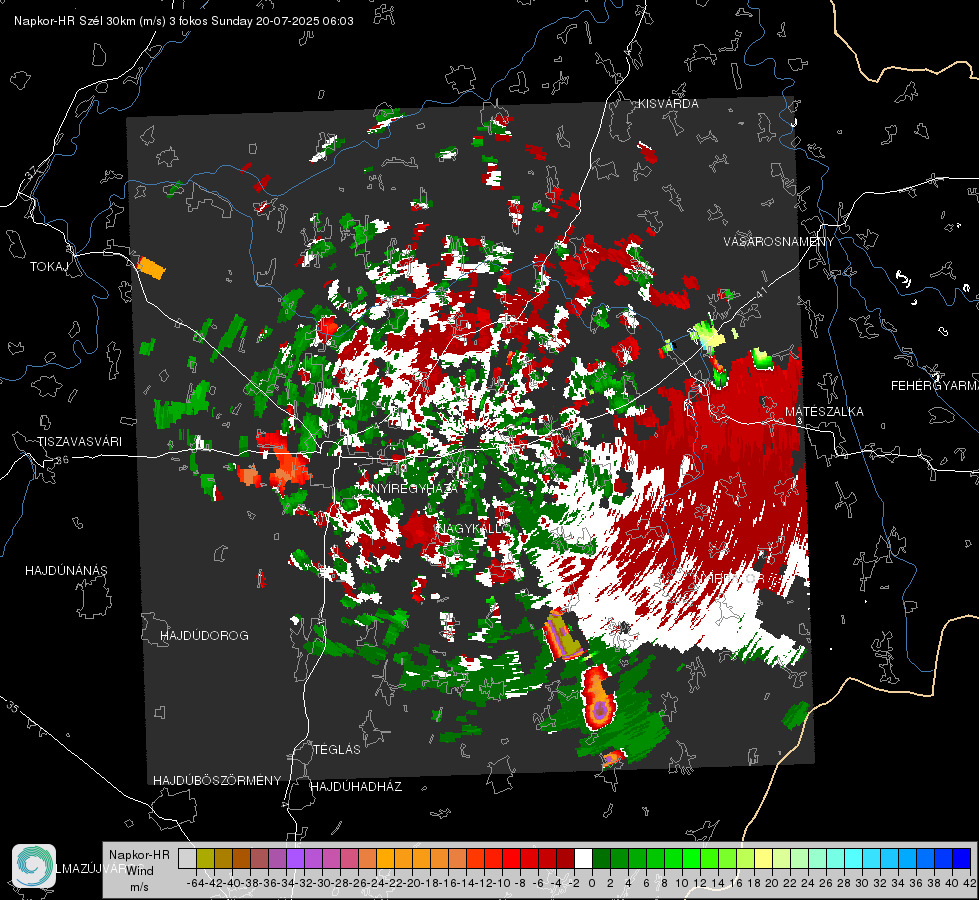Image resolution: width=979 pixels, height=900 pixels.
Task: Click the FEHÉRGYARMAT label at right edge
Action: (x=935, y=385)
